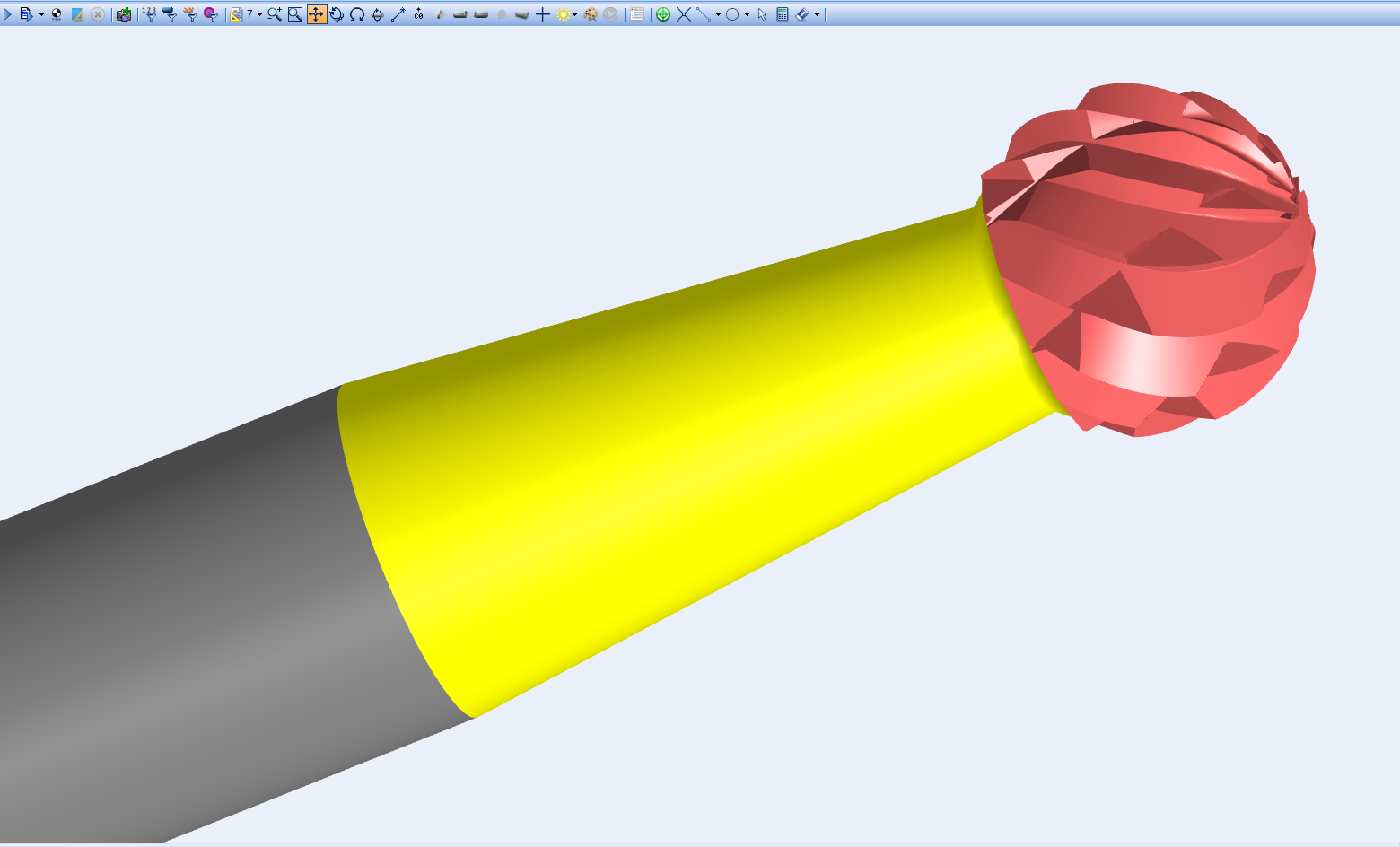Viewport: 1400px width, 847px height.
Task: Expand the sun lighting options dropdown
Action: (x=574, y=15)
